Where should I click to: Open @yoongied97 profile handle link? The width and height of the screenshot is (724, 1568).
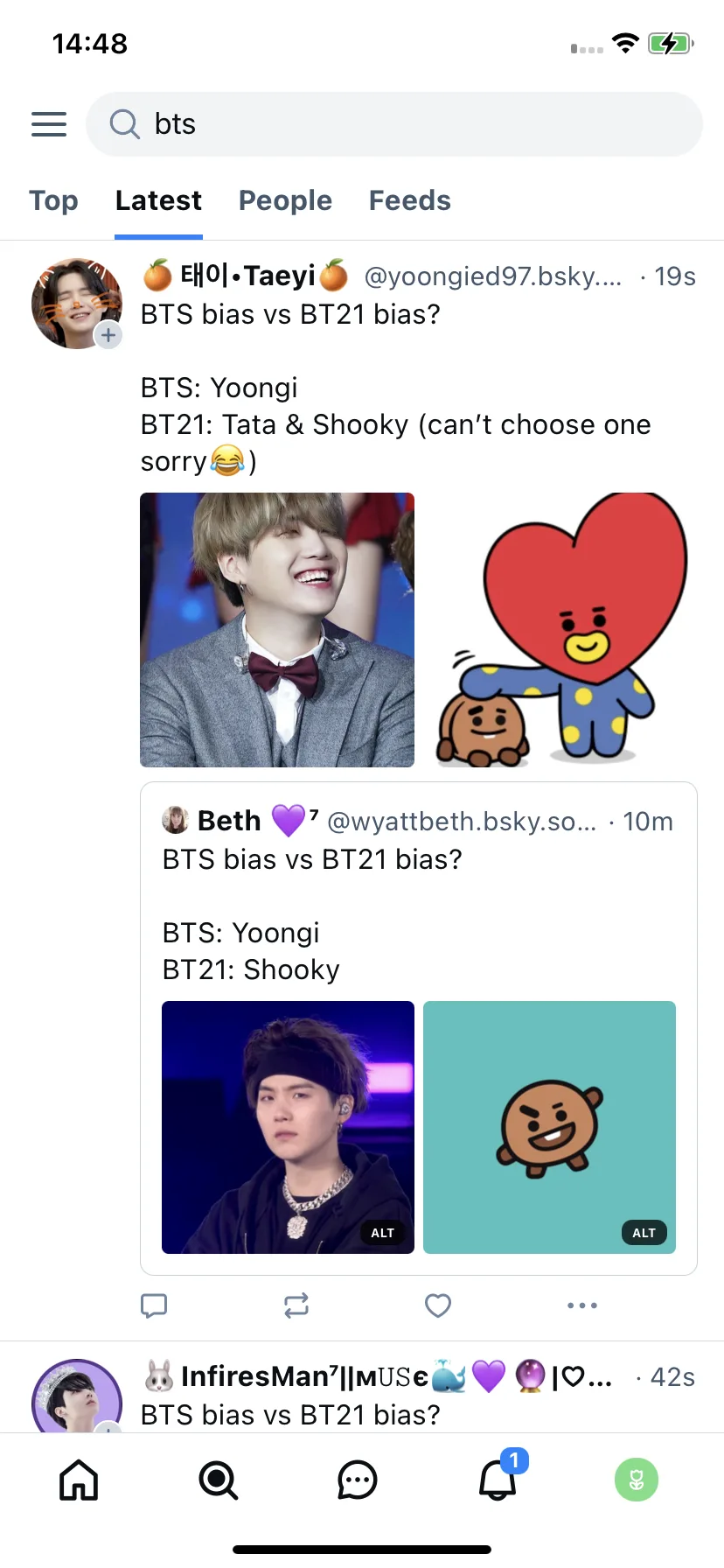tap(492, 276)
